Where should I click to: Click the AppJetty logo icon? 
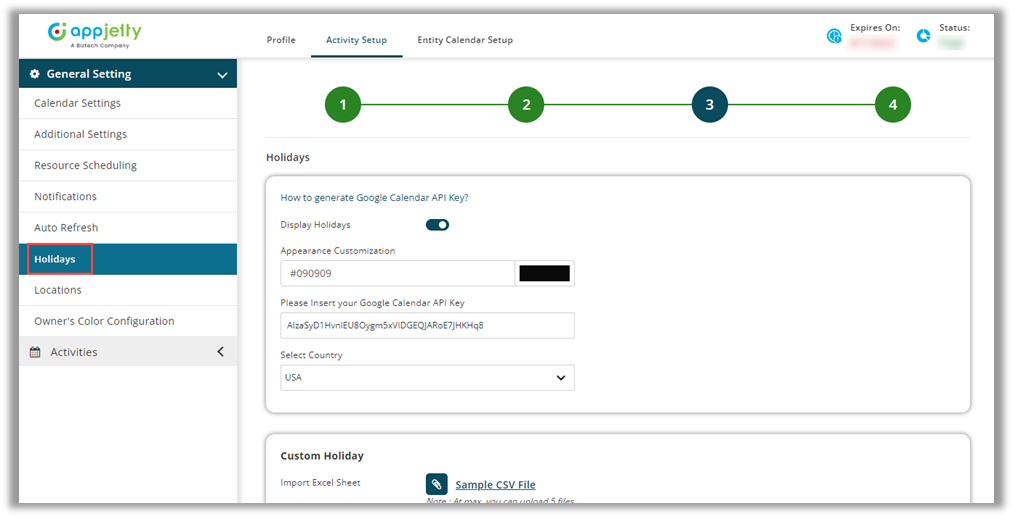[x=57, y=32]
